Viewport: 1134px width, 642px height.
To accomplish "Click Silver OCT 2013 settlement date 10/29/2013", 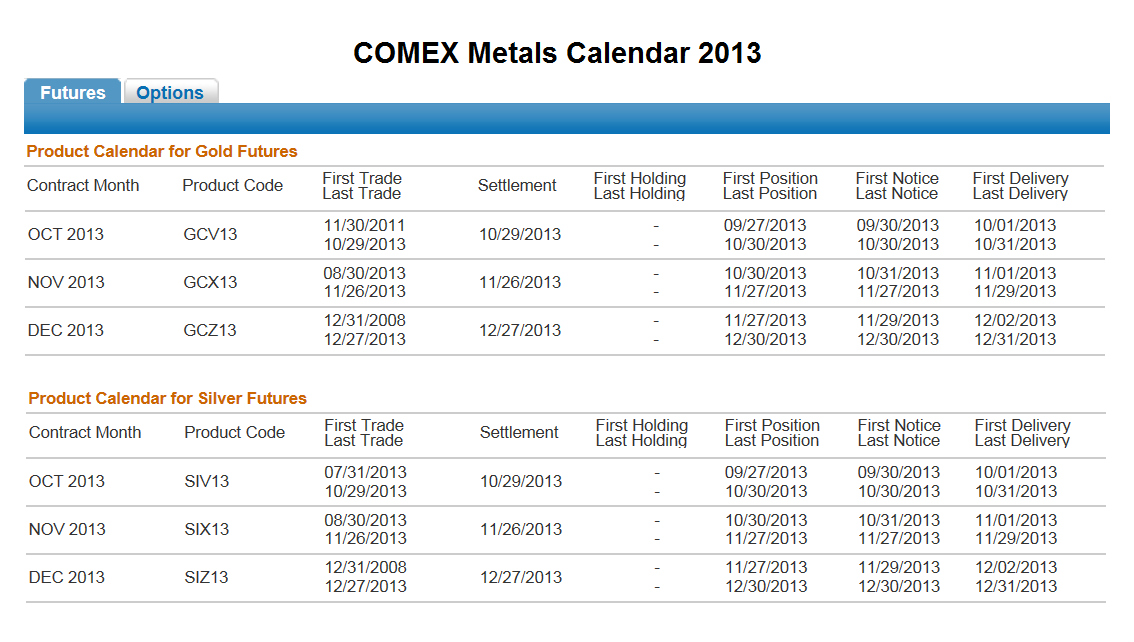I will [521, 481].
